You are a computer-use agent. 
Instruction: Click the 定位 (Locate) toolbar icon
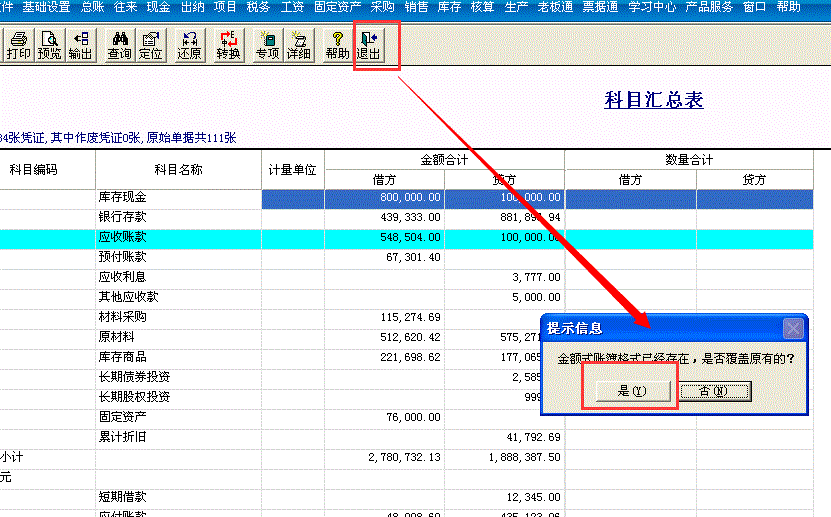point(150,46)
